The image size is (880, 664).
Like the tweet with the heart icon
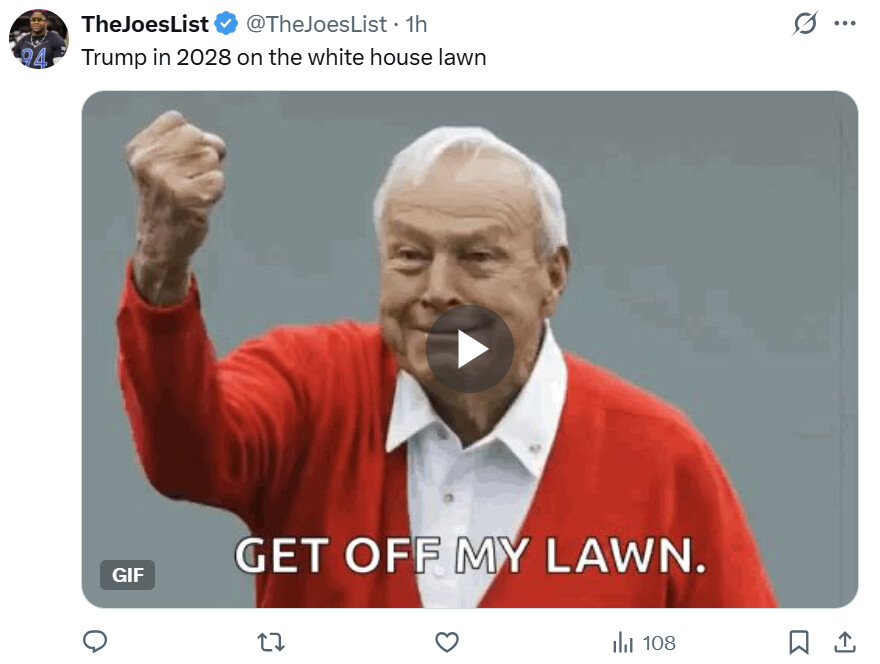(447, 642)
